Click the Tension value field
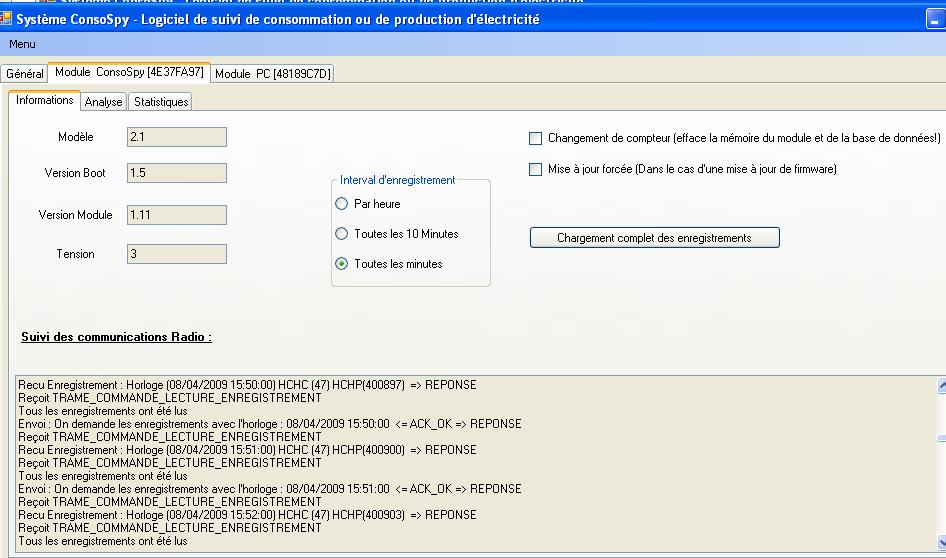This screenshot has height=558, width=946. pos(177,254)
